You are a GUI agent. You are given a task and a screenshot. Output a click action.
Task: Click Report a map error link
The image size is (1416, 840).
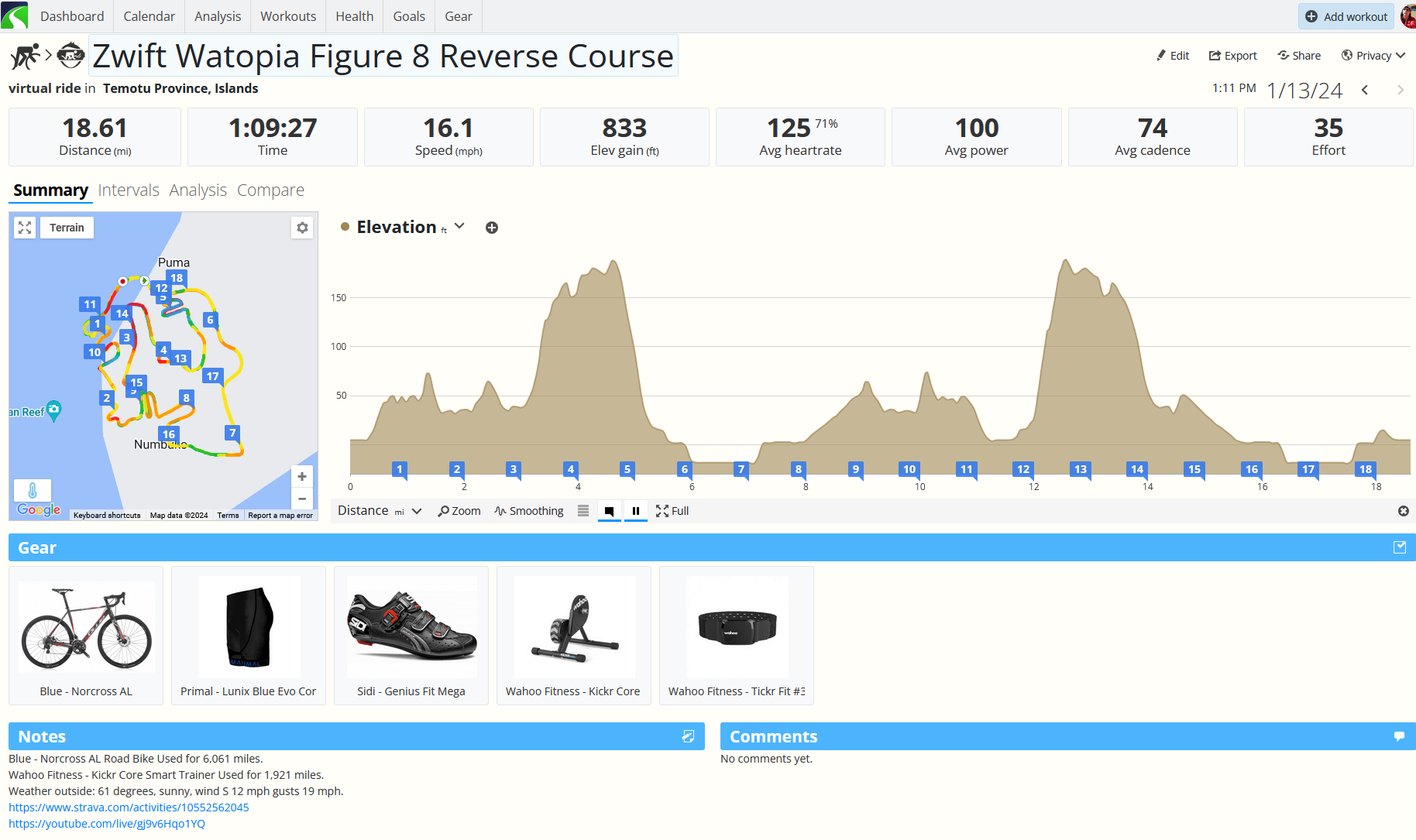[280, 515]
